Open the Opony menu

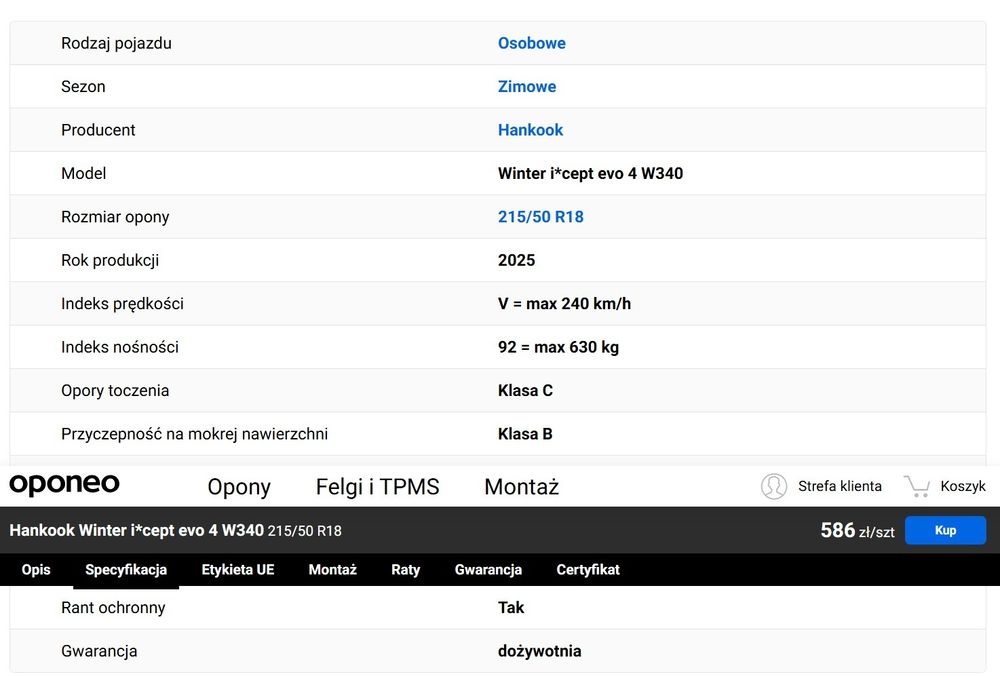coord(239,487)
